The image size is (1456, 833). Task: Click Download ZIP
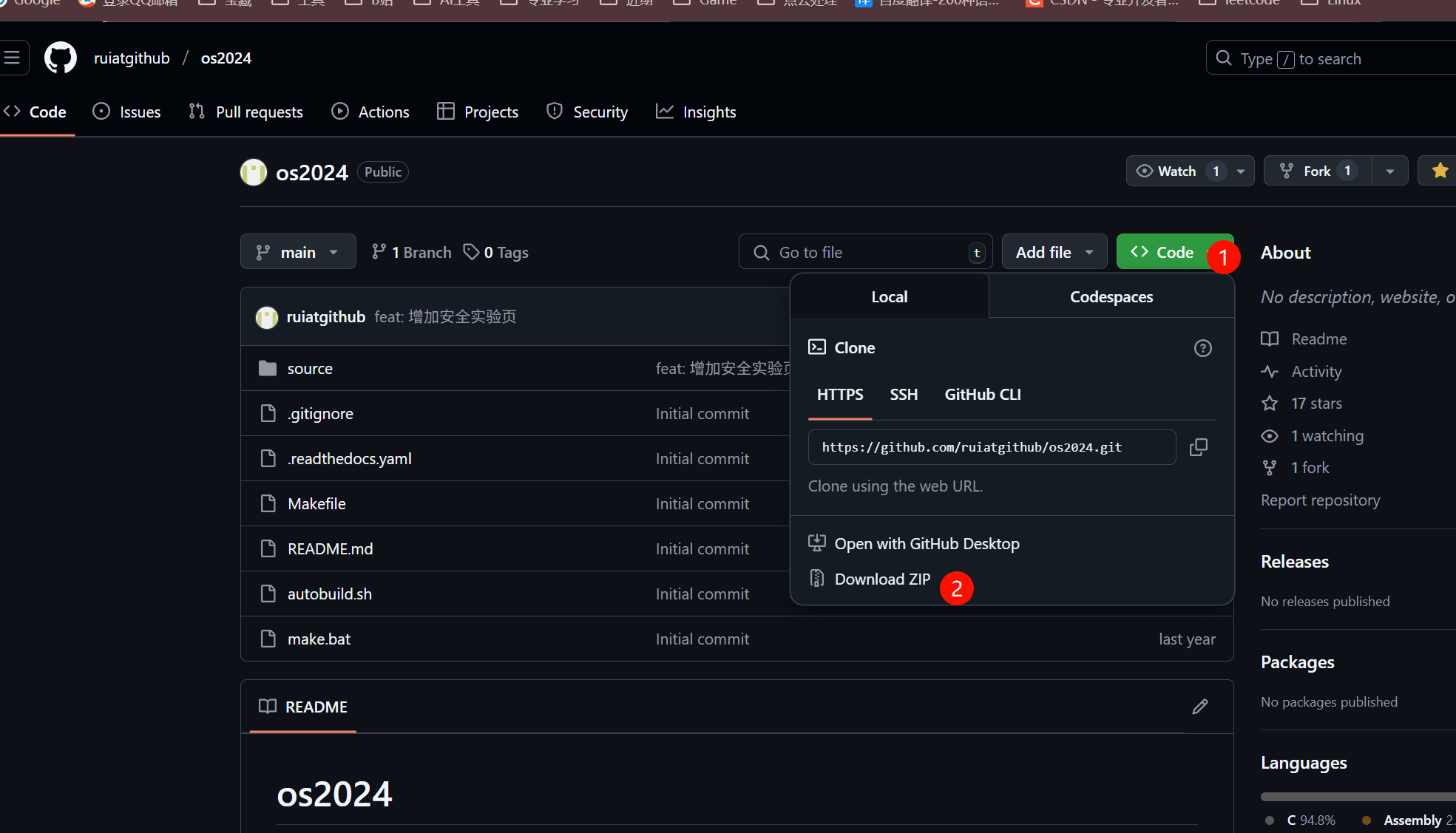[x=881, y=579]
